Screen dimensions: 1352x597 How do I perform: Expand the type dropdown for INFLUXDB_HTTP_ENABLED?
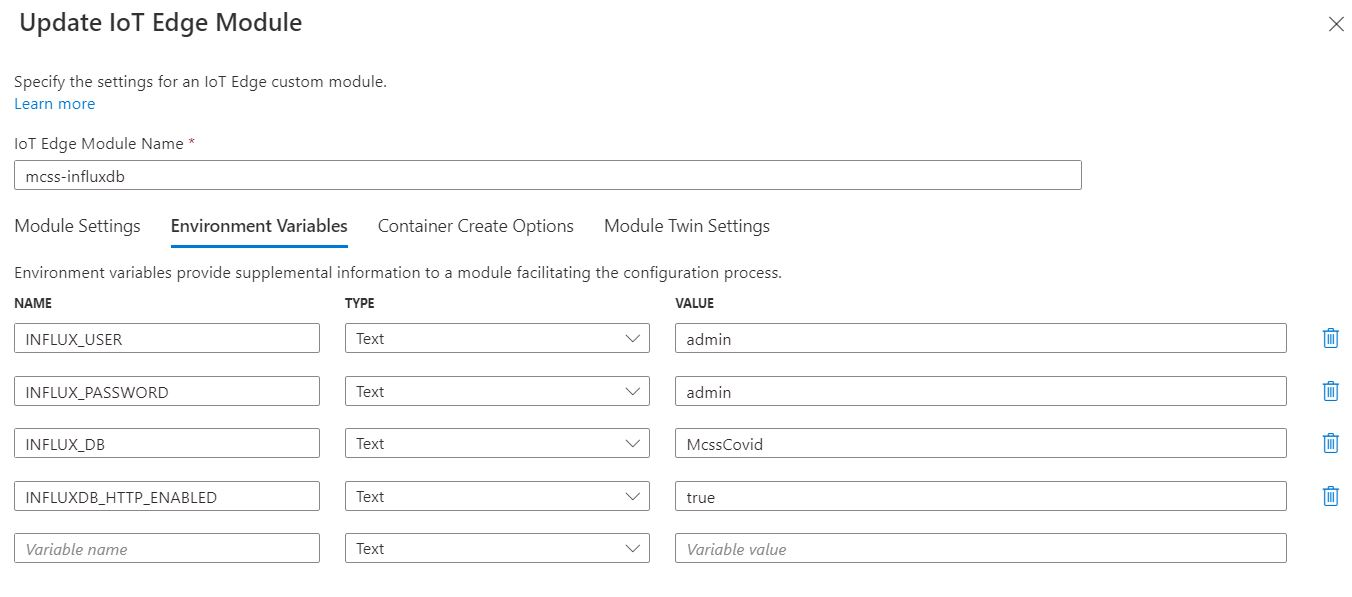pyautogui.click(x=497, y=496)
